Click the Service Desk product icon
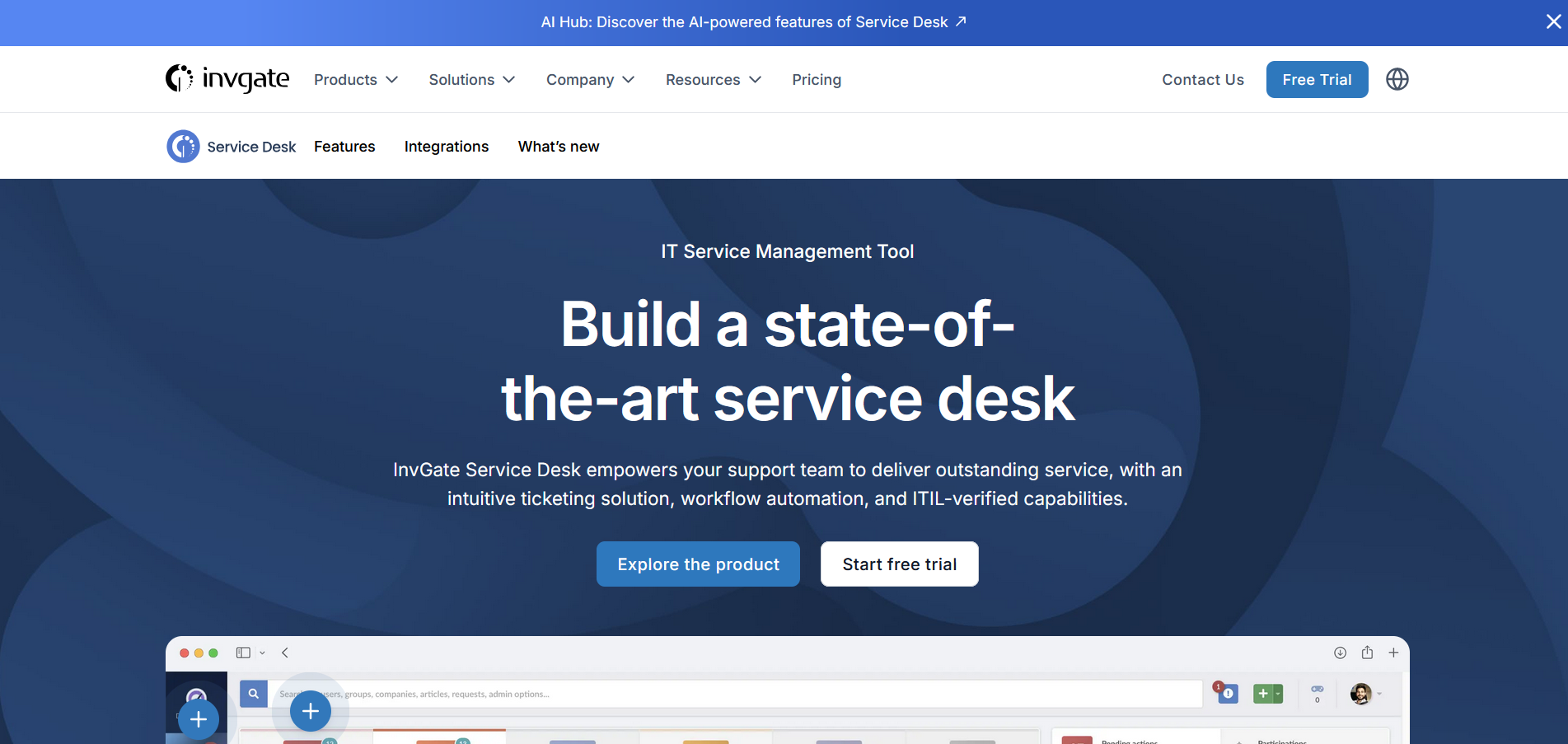Viewport: 1568px width, 744px height. point(183,147)
